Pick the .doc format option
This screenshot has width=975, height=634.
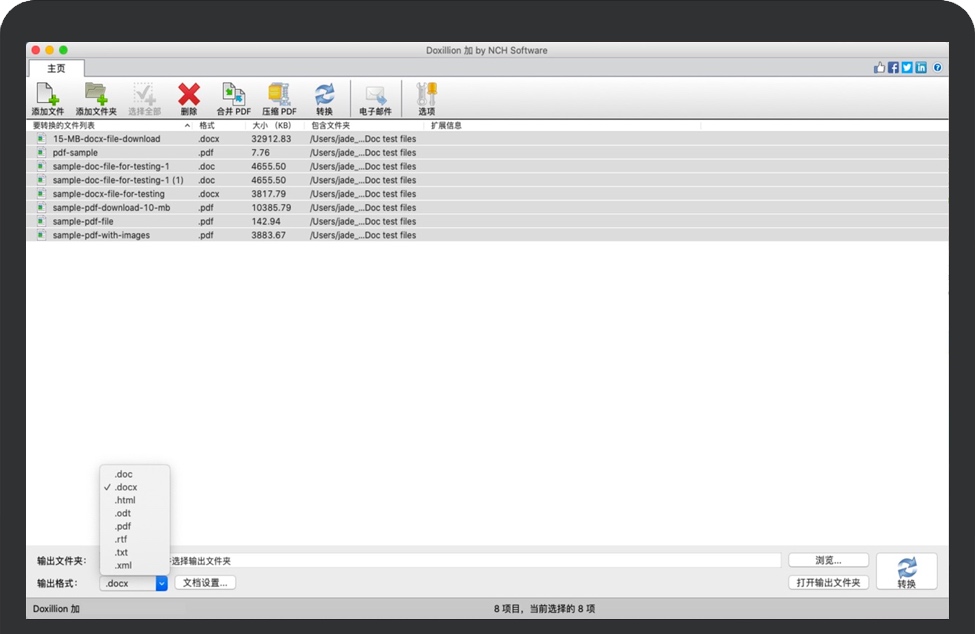pos(123,474)
